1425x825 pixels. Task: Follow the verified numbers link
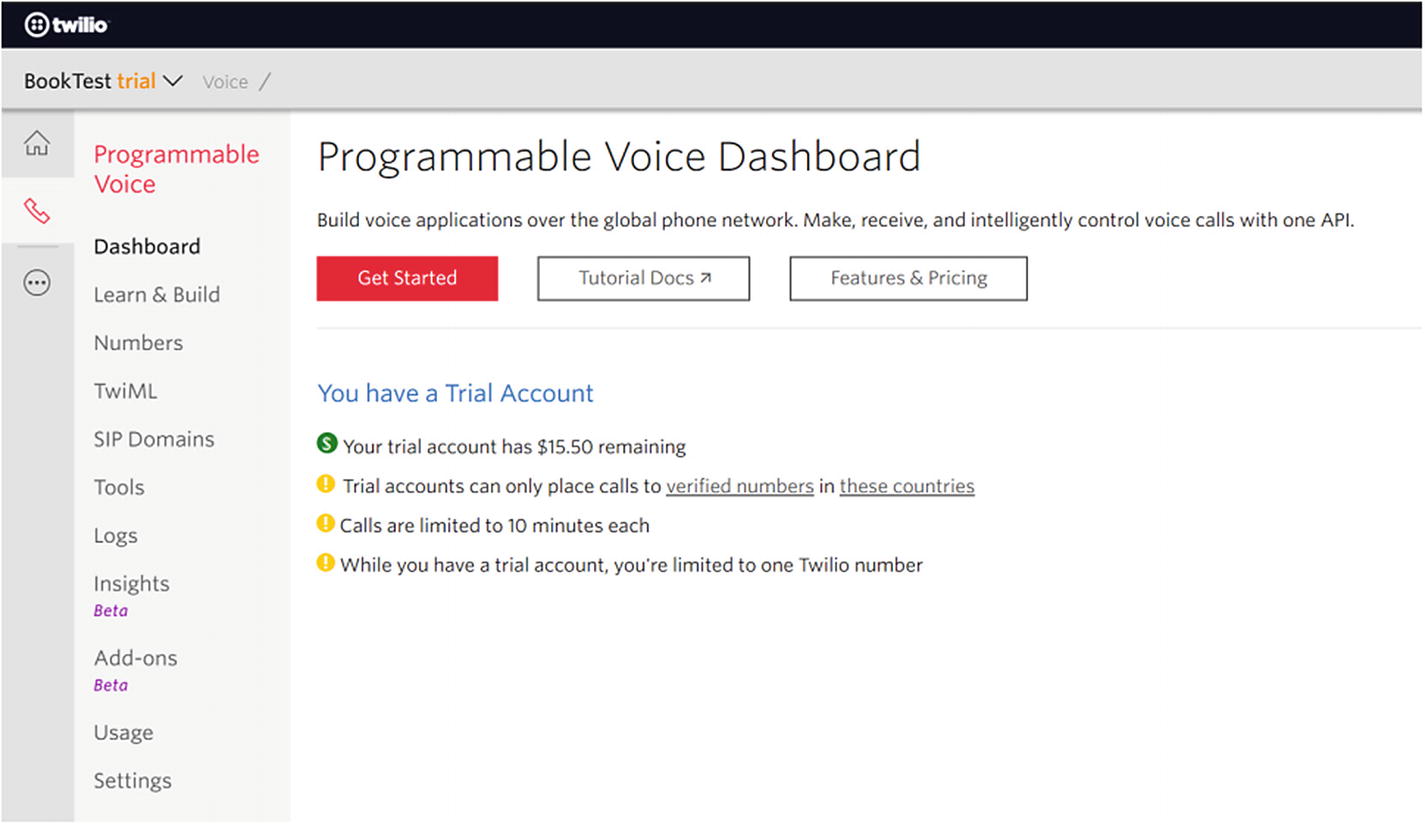pos(740,486)
